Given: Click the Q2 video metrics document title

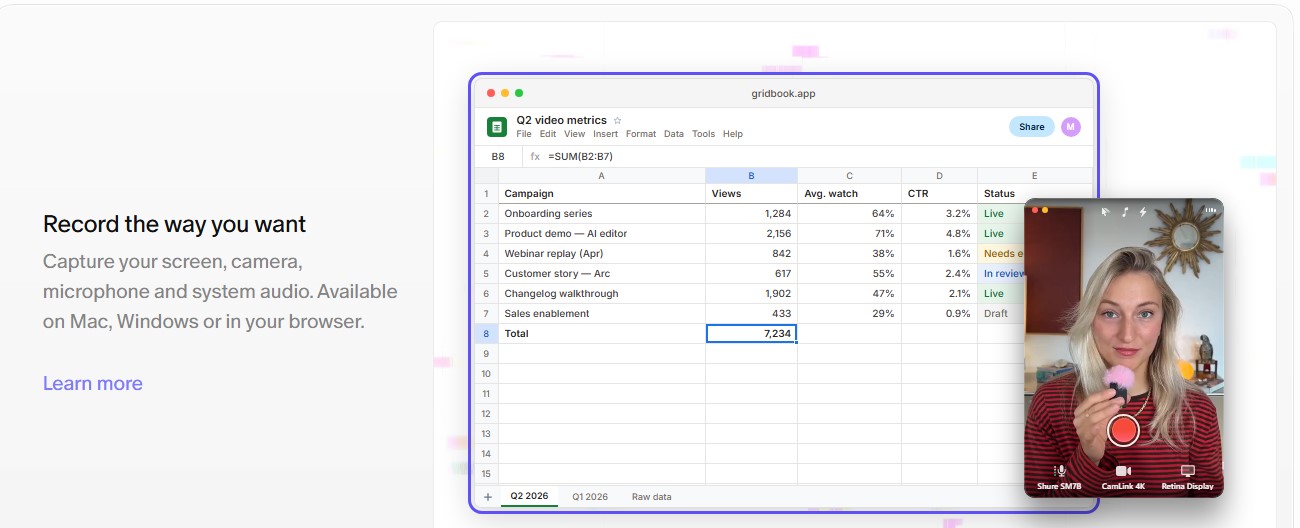Looking at the screenshot, I should [562, 120].
